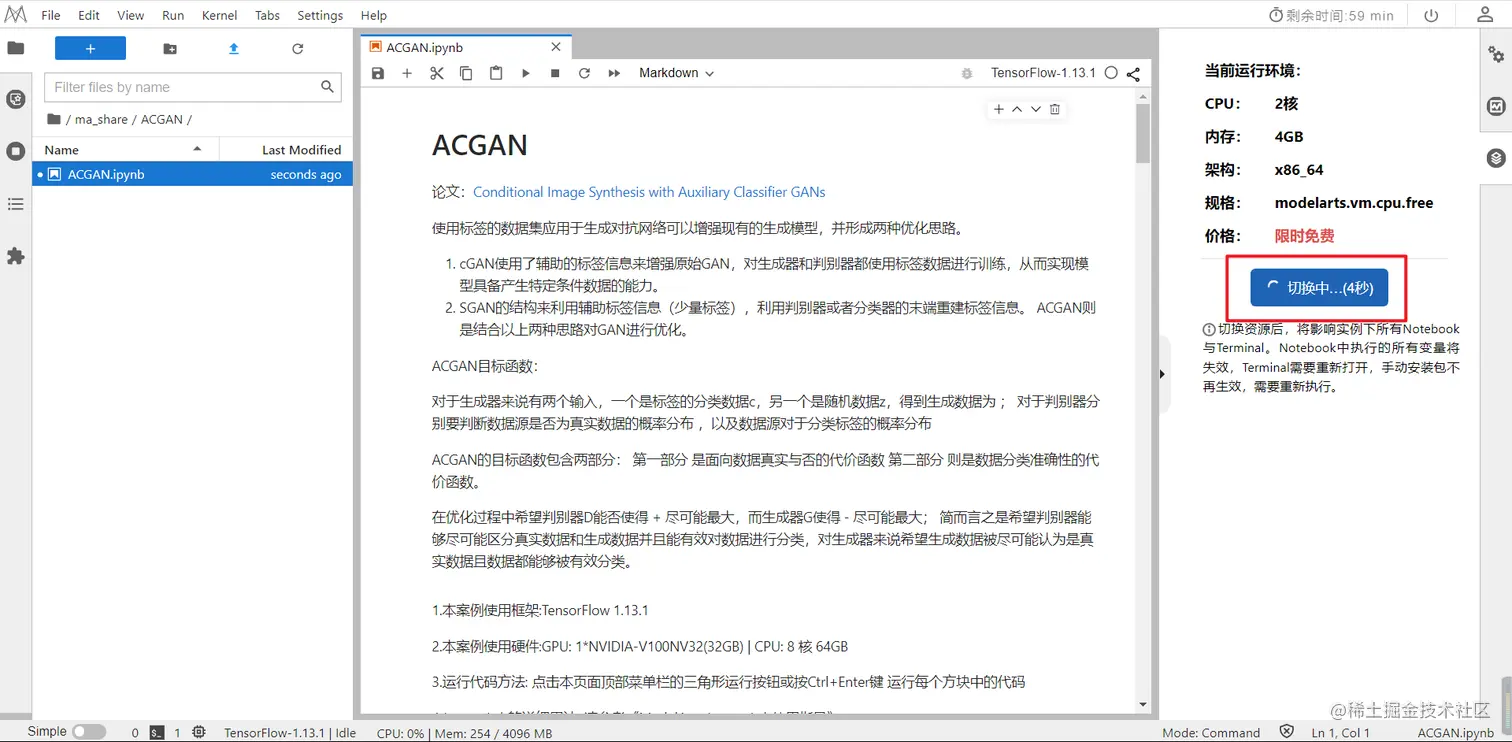The image size is (1512, 742).
Task: Sort files by the Name column
Action: pyautogui.click(x=125, y=150)
